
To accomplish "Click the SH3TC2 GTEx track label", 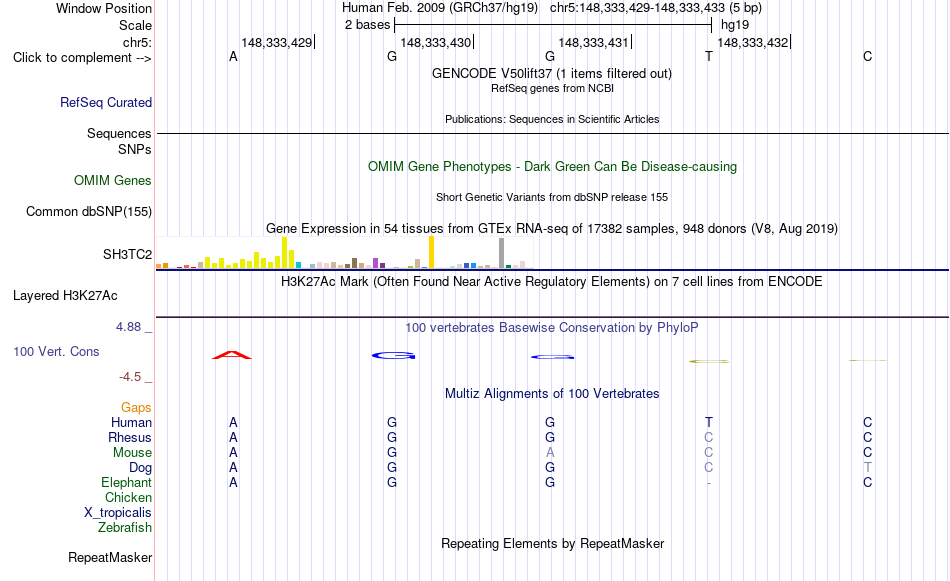I will tap(127, 254).
